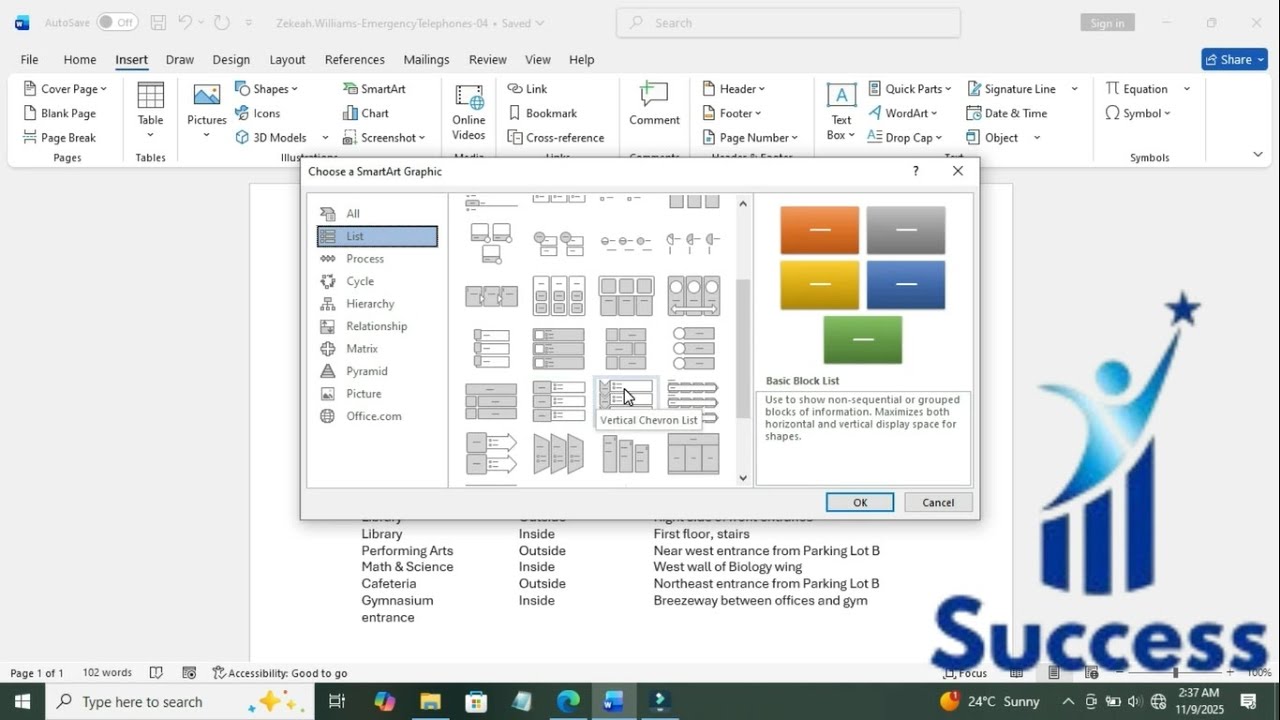Viewport: 1280px width, 720px height.
Task: Click the SmartArt ribbon button
Action: click(x=374, y=89)
